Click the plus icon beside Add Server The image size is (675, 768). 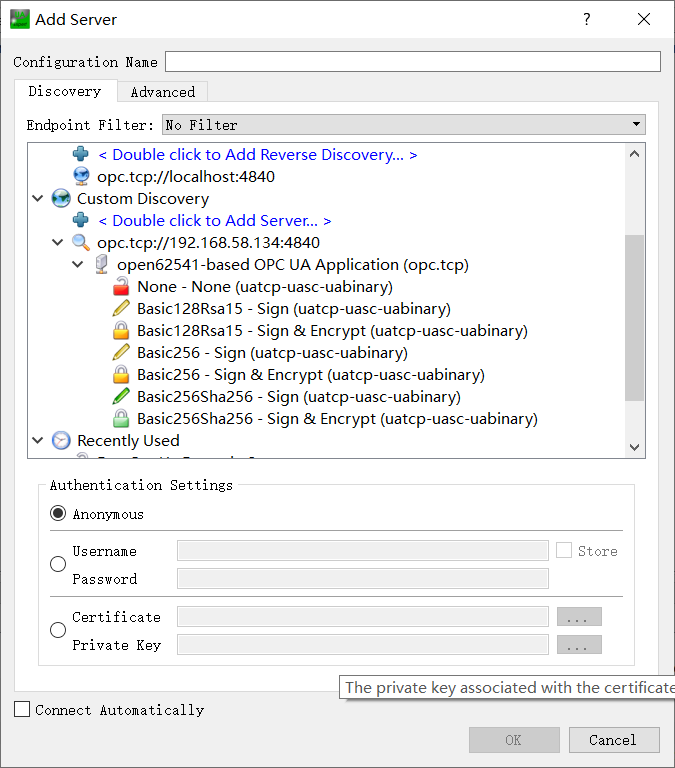(81, 220)
